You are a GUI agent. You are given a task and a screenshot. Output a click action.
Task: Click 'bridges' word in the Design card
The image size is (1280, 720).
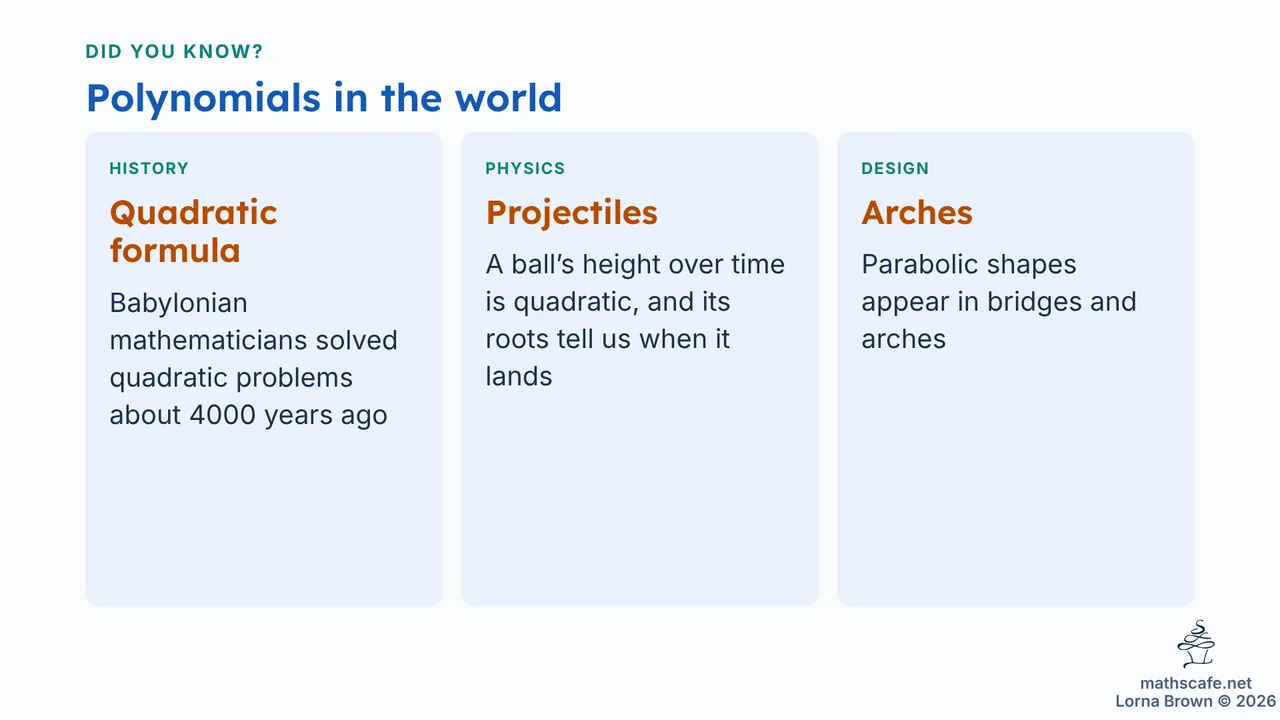point(1035,302)
